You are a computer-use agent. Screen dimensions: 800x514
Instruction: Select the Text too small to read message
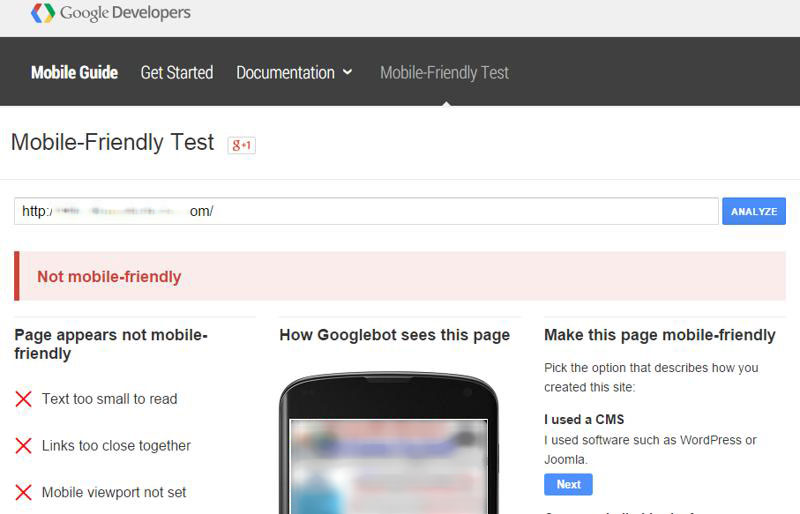click(110, 399)
